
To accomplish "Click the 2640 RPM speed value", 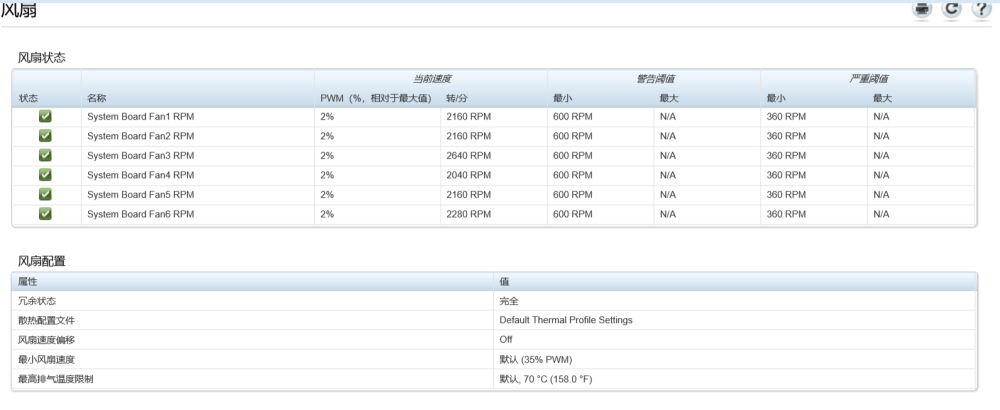I will pos(469,156).
